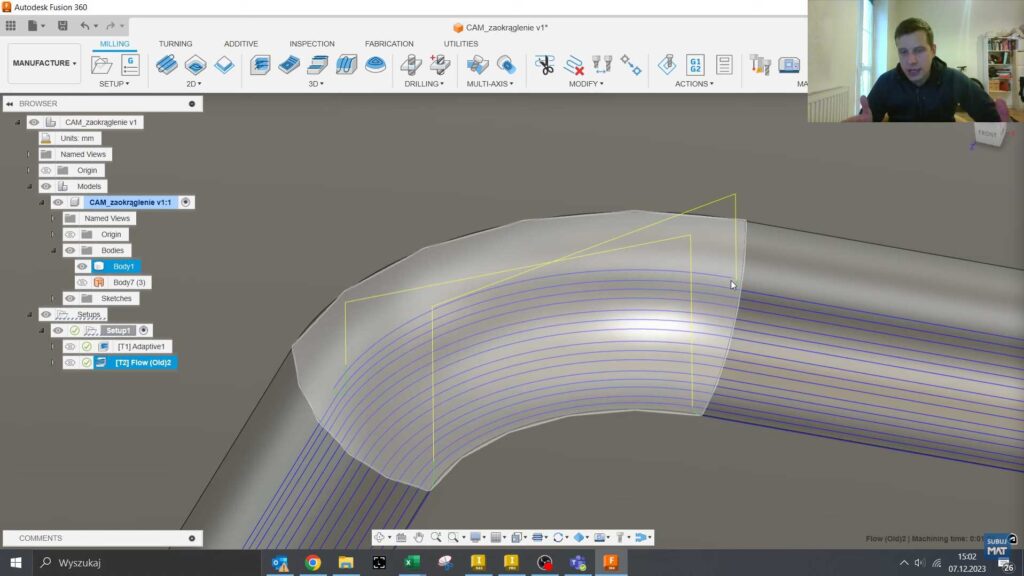Show the hidden Body7 (3) body
This screenshot has width=1024, height=576.
pyautogui.click(x=82, y=283)
